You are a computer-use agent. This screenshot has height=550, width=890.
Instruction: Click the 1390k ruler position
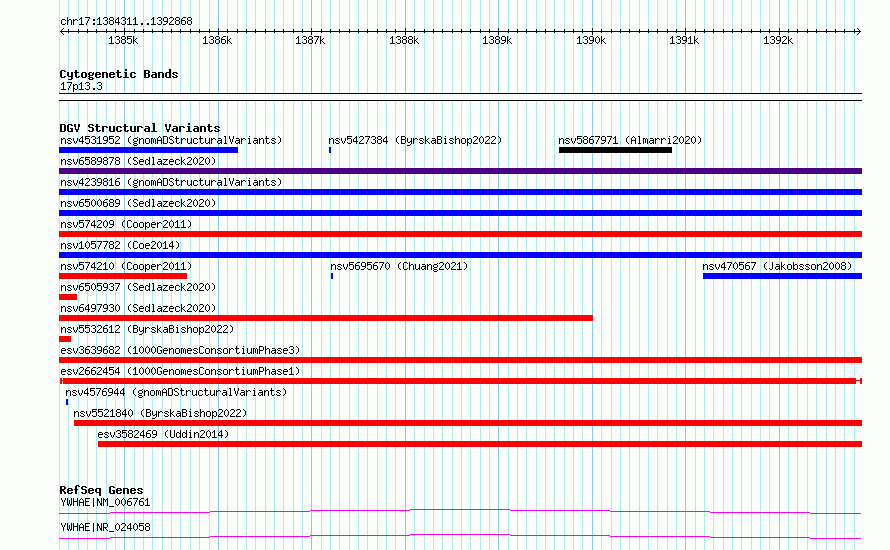tap(591, 40)
